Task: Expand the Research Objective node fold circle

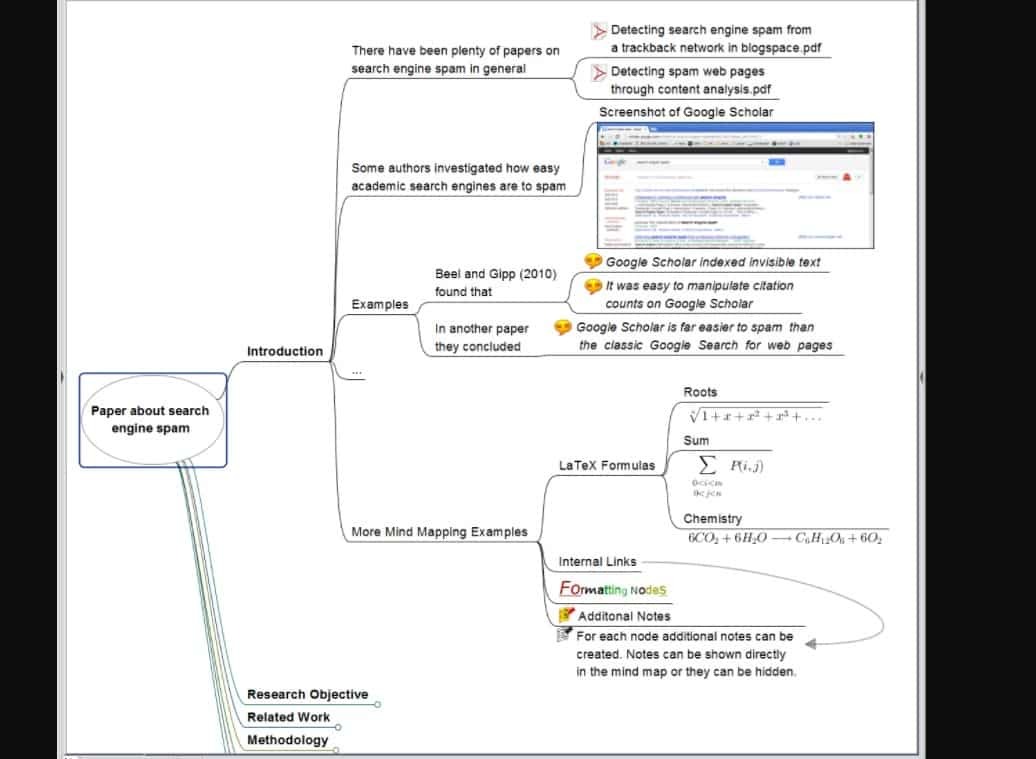Action: pyautogui.click(x=378, y=704)
